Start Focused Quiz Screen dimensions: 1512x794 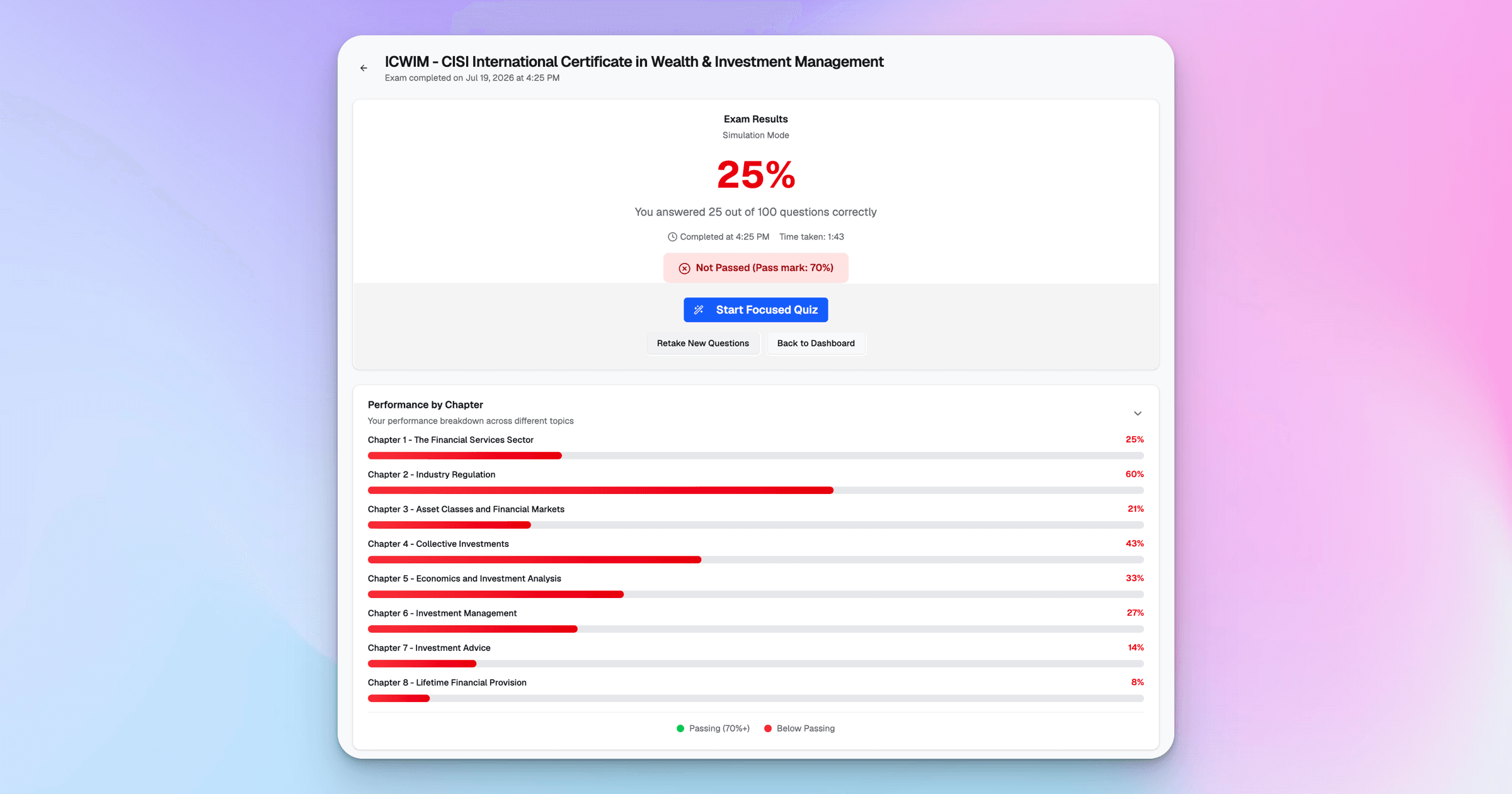click(x=755, y=310)
